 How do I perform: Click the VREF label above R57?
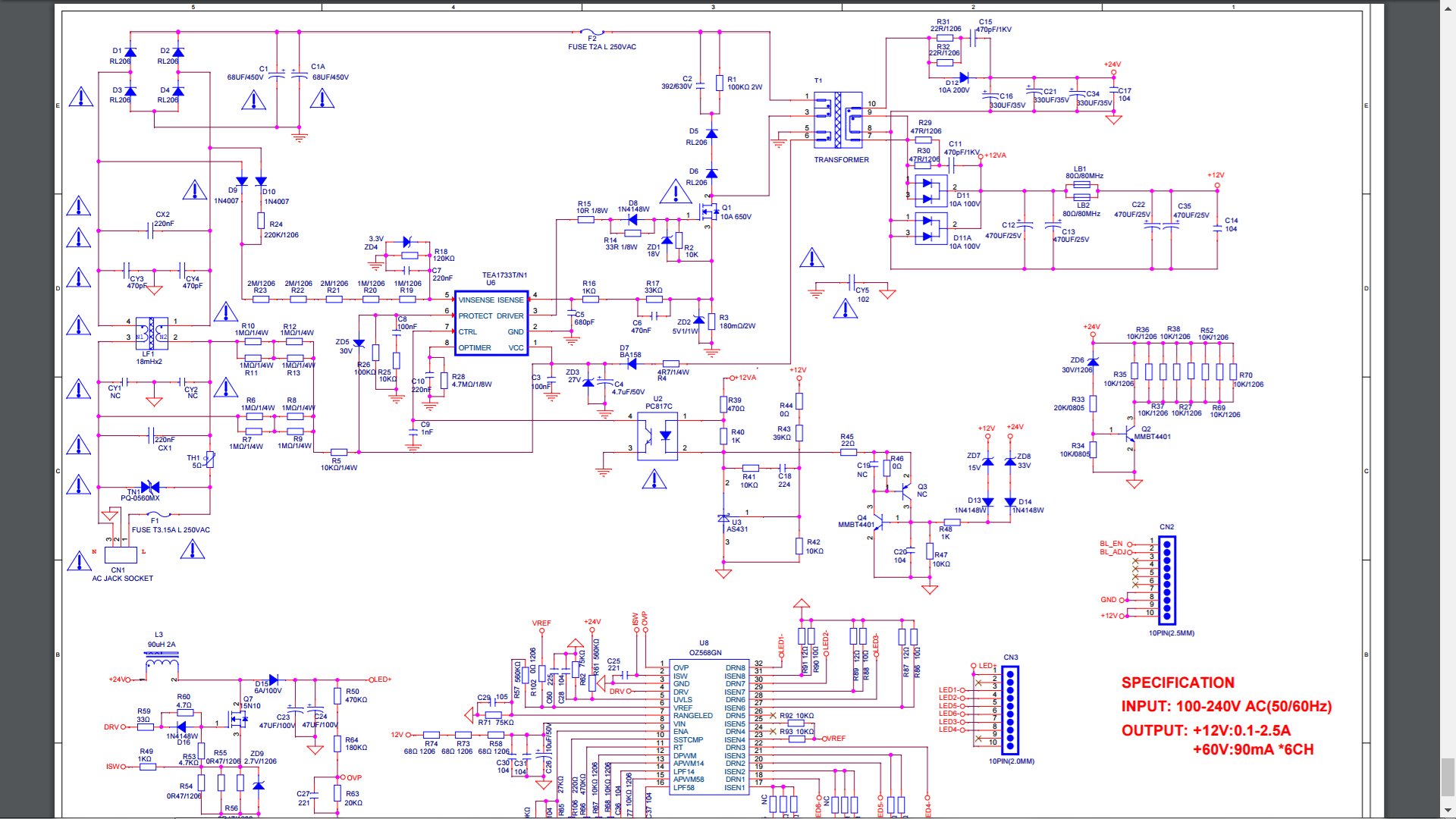541,623
